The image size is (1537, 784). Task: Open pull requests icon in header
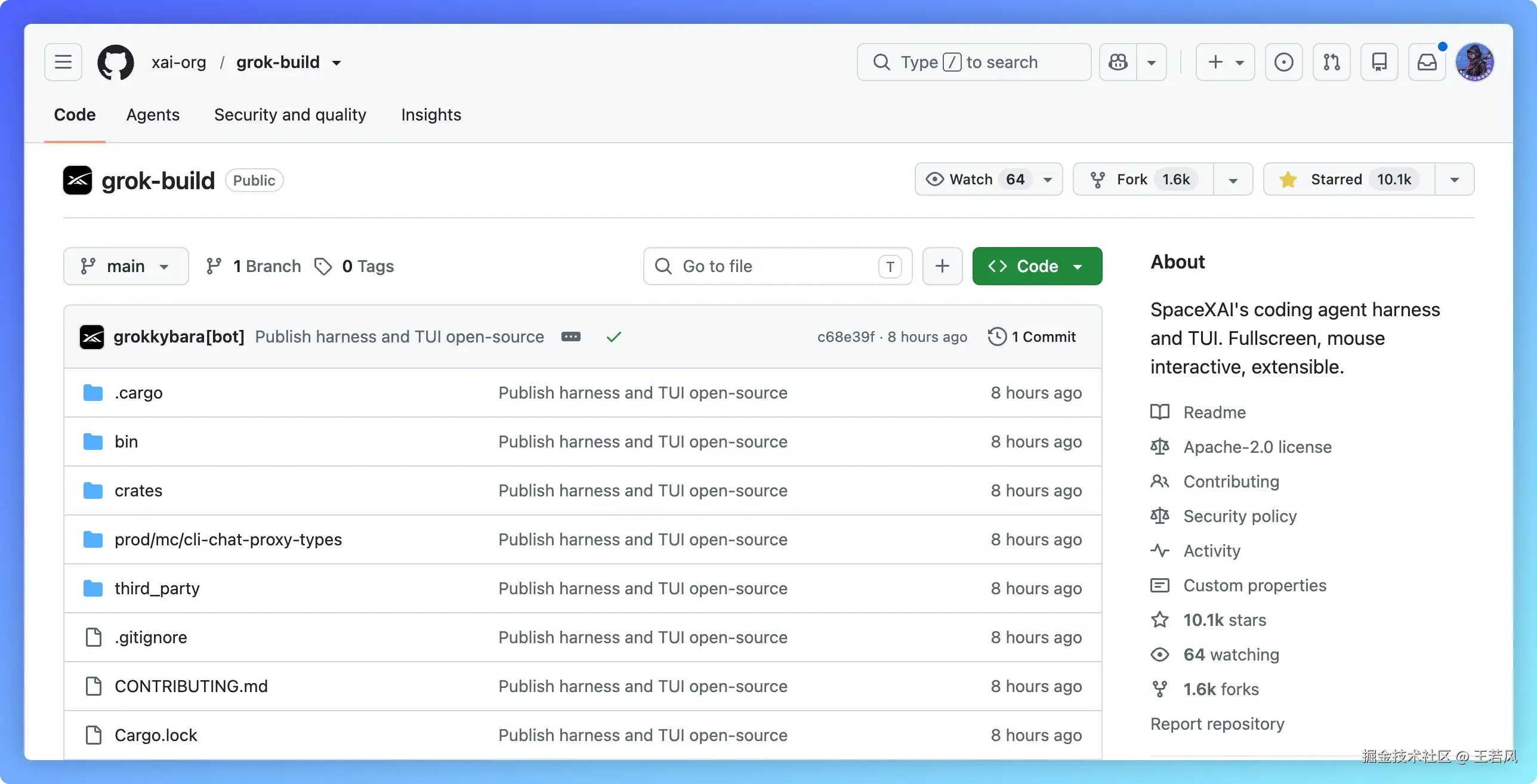pyautogui.click(x=1332, y=62)
